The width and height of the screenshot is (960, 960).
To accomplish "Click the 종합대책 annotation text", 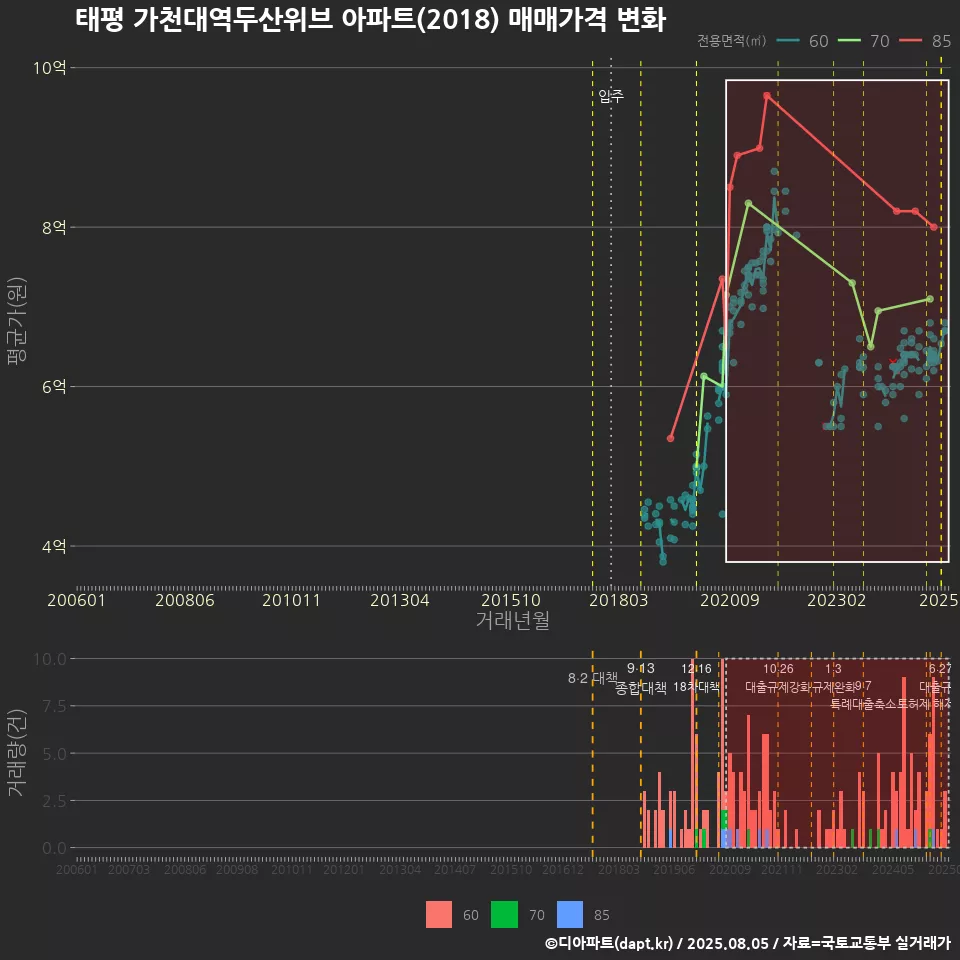I will point(640,688).
